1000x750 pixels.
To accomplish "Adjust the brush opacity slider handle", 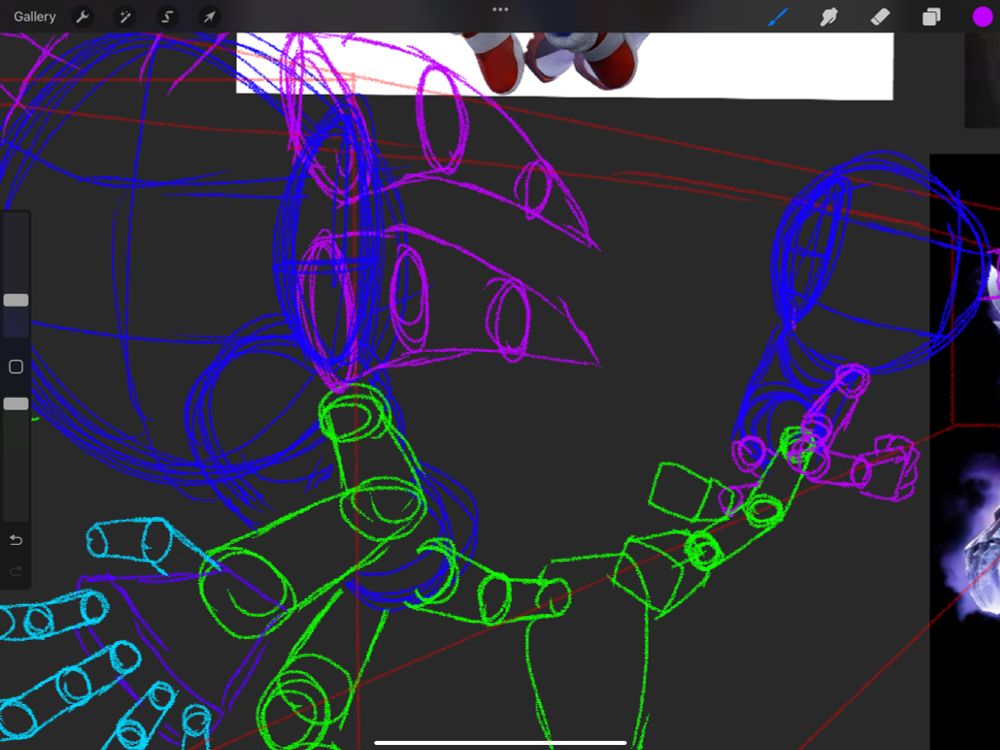I will point(16,404).
